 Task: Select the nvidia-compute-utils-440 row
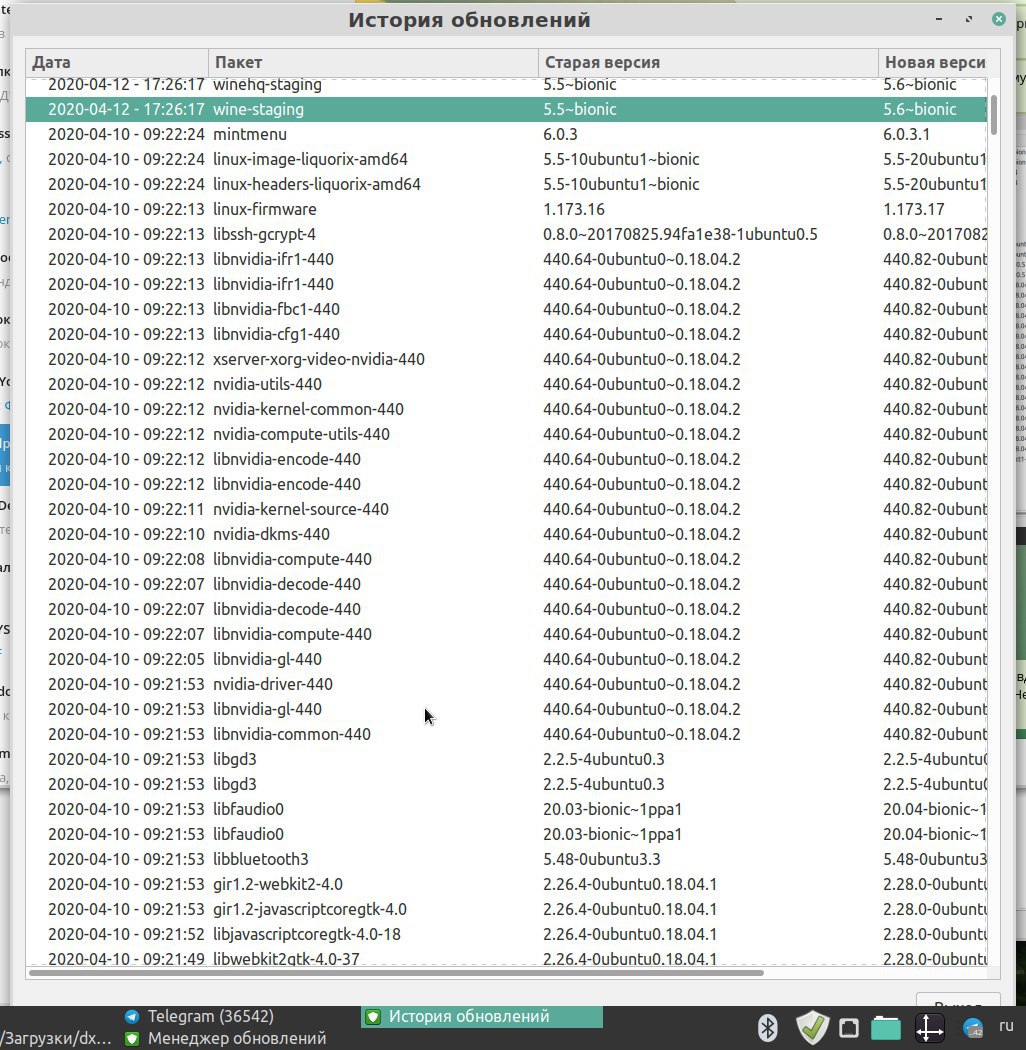pyautogui.click(x=506, y=434)
